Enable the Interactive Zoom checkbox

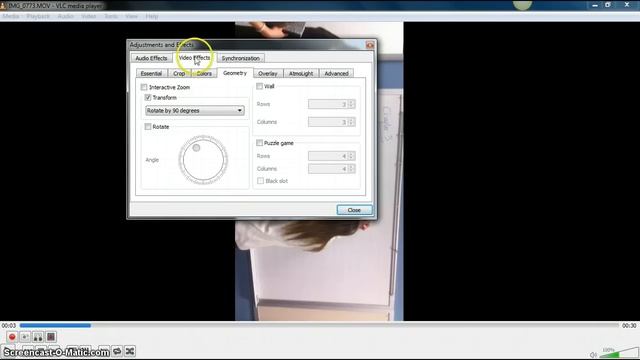tap(144, 87)
